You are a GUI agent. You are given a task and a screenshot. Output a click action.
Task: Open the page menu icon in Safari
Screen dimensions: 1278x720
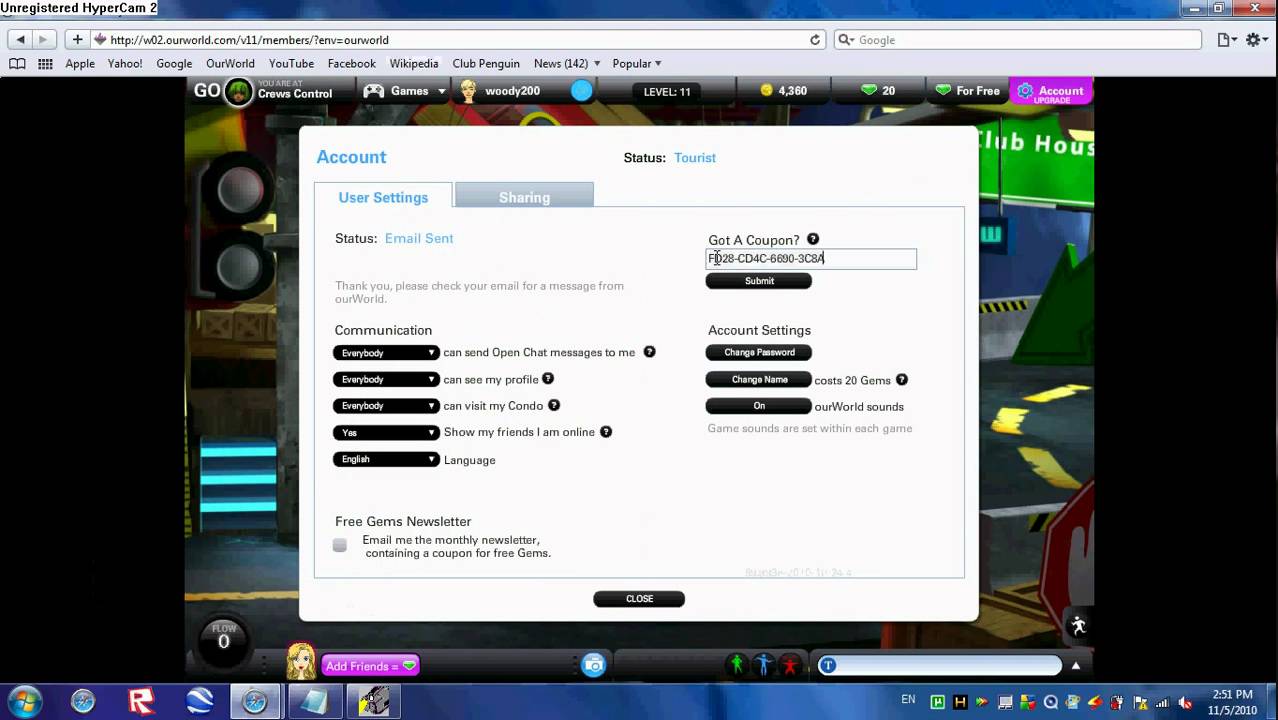click(x=1227, y=40)
